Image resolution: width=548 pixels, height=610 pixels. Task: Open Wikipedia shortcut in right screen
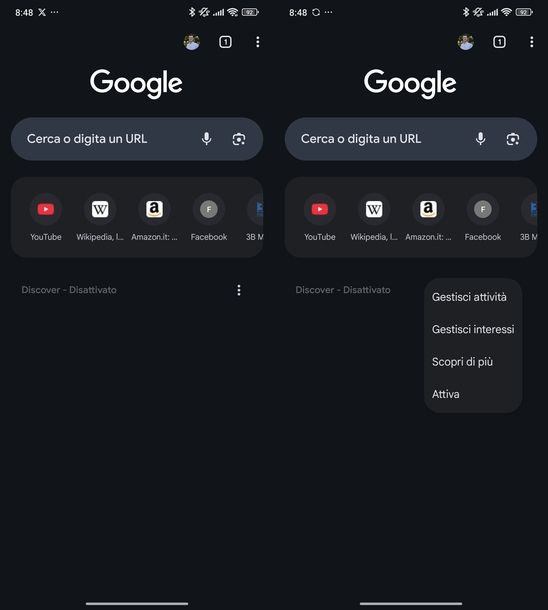374,217
